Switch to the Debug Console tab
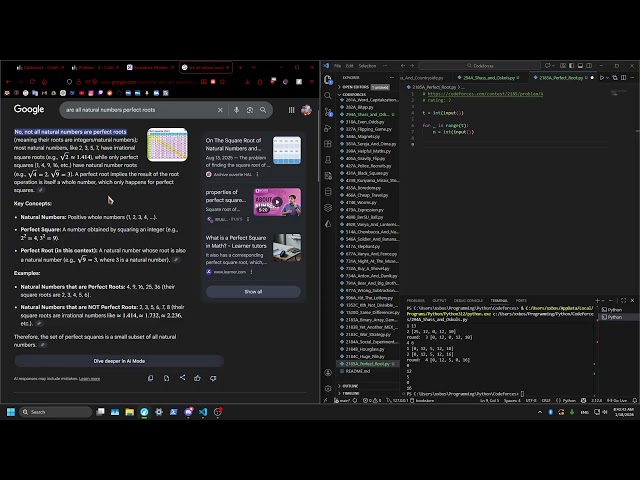The image size is (640, 480). [468, 300]
